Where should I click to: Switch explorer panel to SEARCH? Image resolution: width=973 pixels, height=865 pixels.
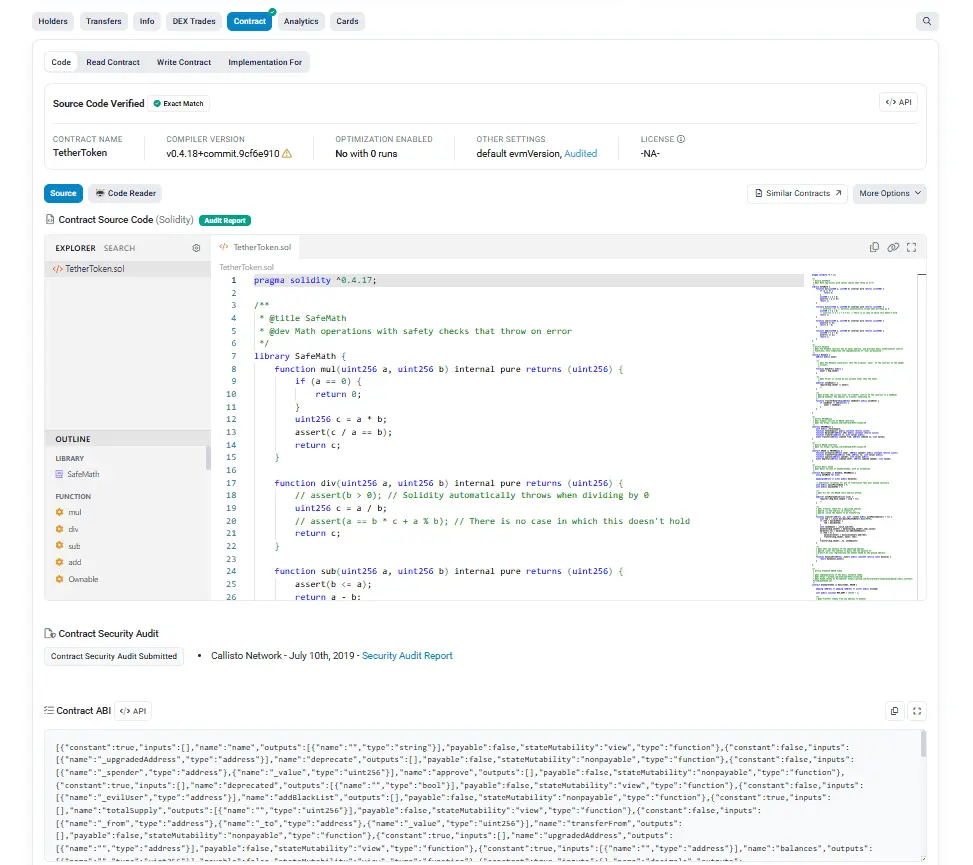click(119, 248)
